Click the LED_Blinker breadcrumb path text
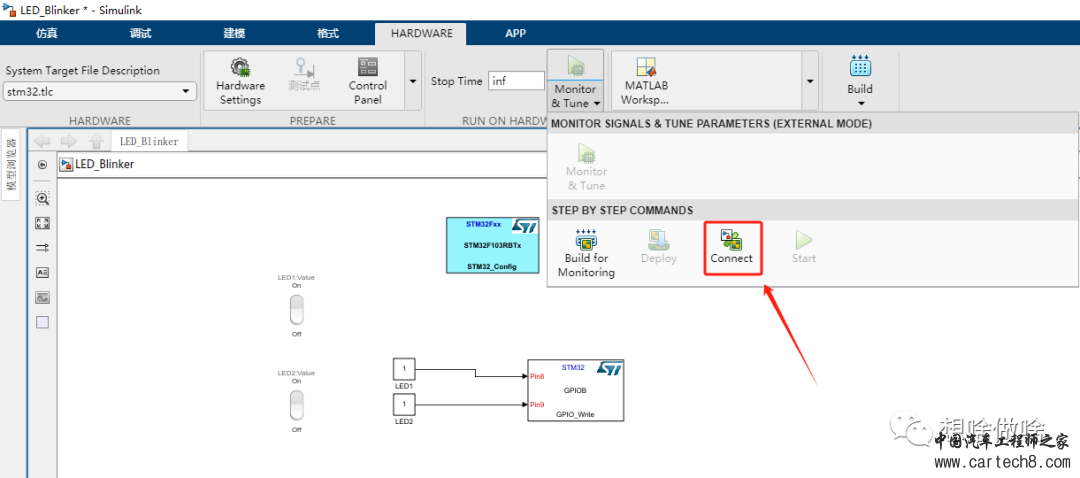The height and width of the screenshot is (478, 1080). coord(105,165)
